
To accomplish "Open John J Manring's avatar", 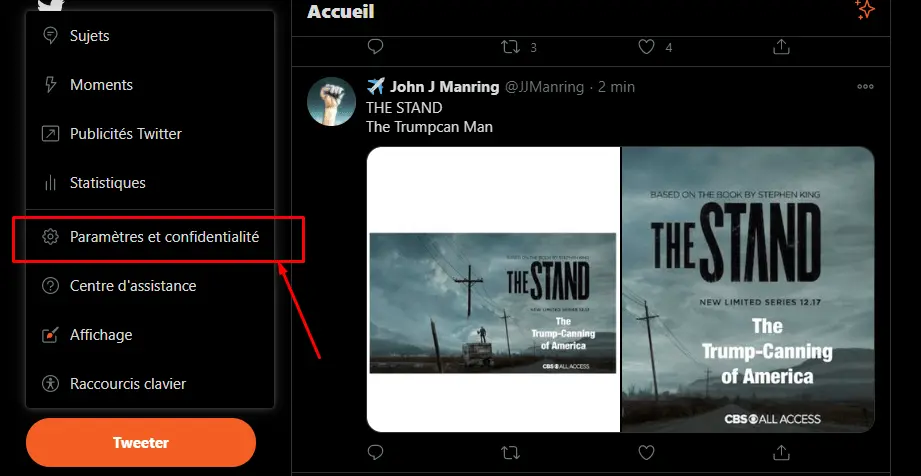I will (x=331, y=102).
